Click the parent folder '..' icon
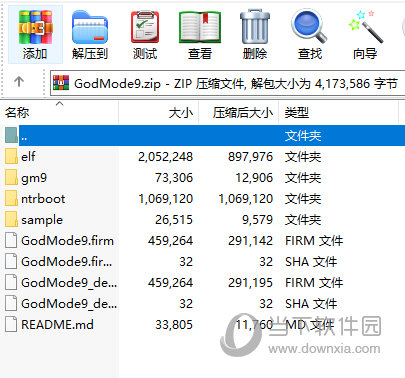The image size is (405, 378). [11, 135]
